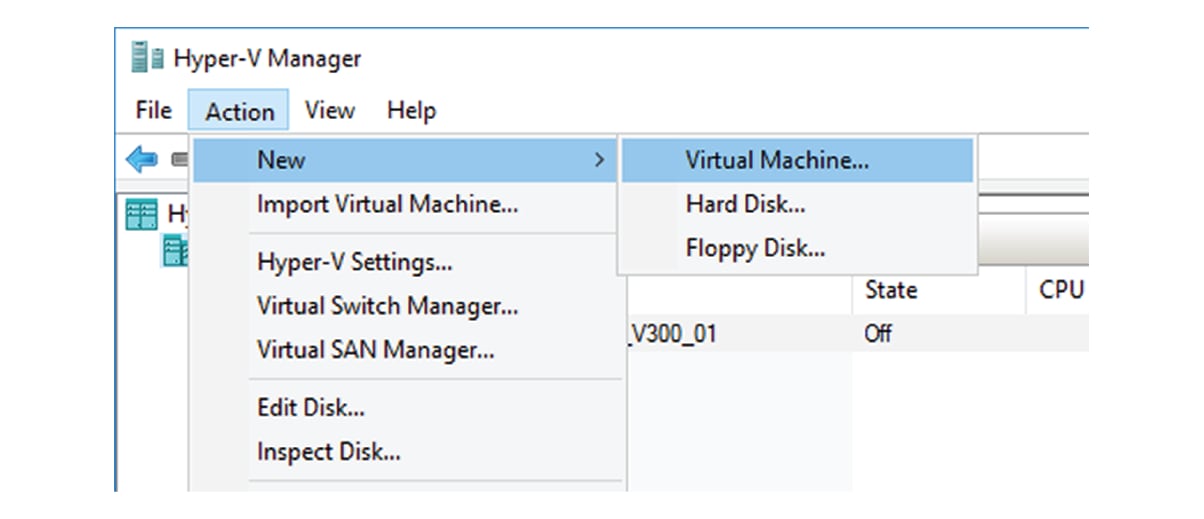Screen dimensions: 1204x519
Task: Expand the New submenu arrow
Action: (599, 160)
